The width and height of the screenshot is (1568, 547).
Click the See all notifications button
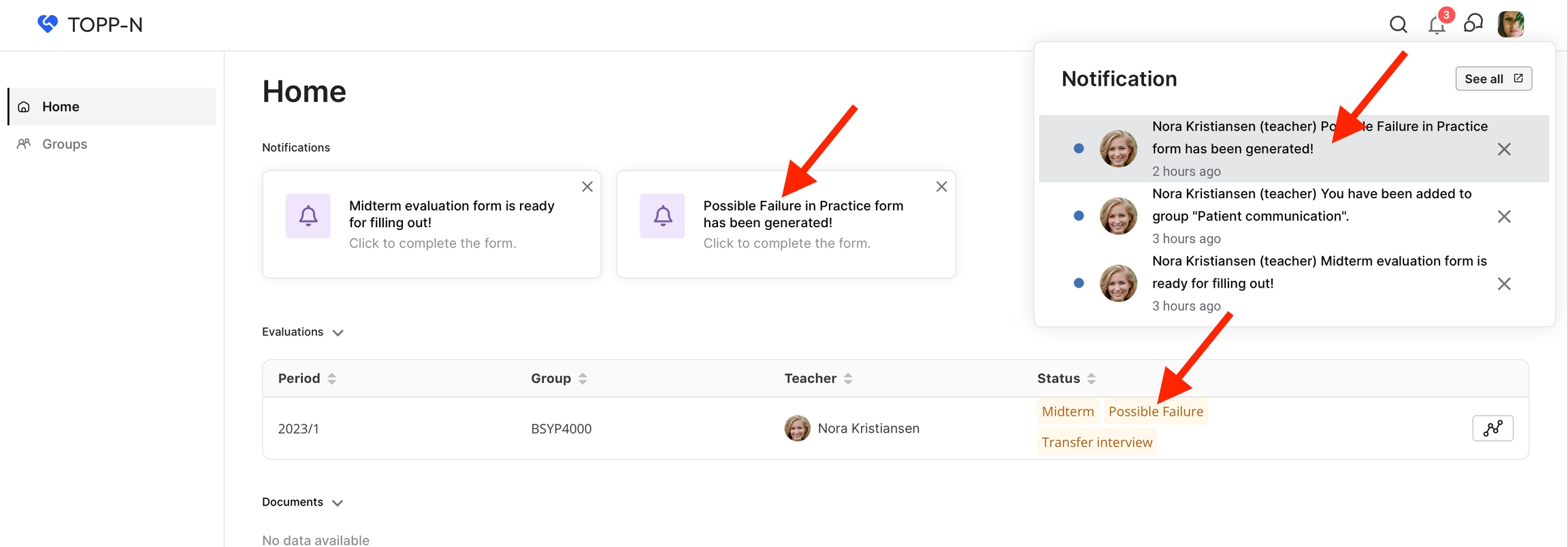[x=1493, y=79]
